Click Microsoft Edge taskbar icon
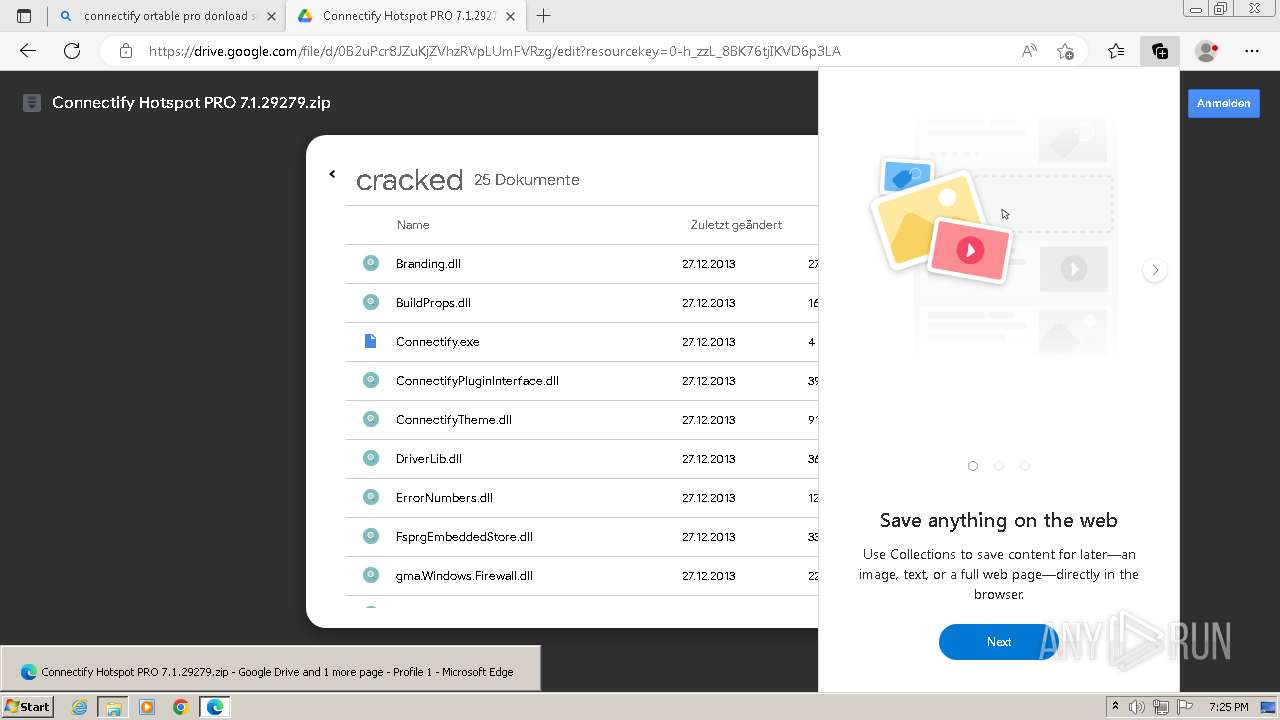The image size is (1280, 720). pos(215,707)
